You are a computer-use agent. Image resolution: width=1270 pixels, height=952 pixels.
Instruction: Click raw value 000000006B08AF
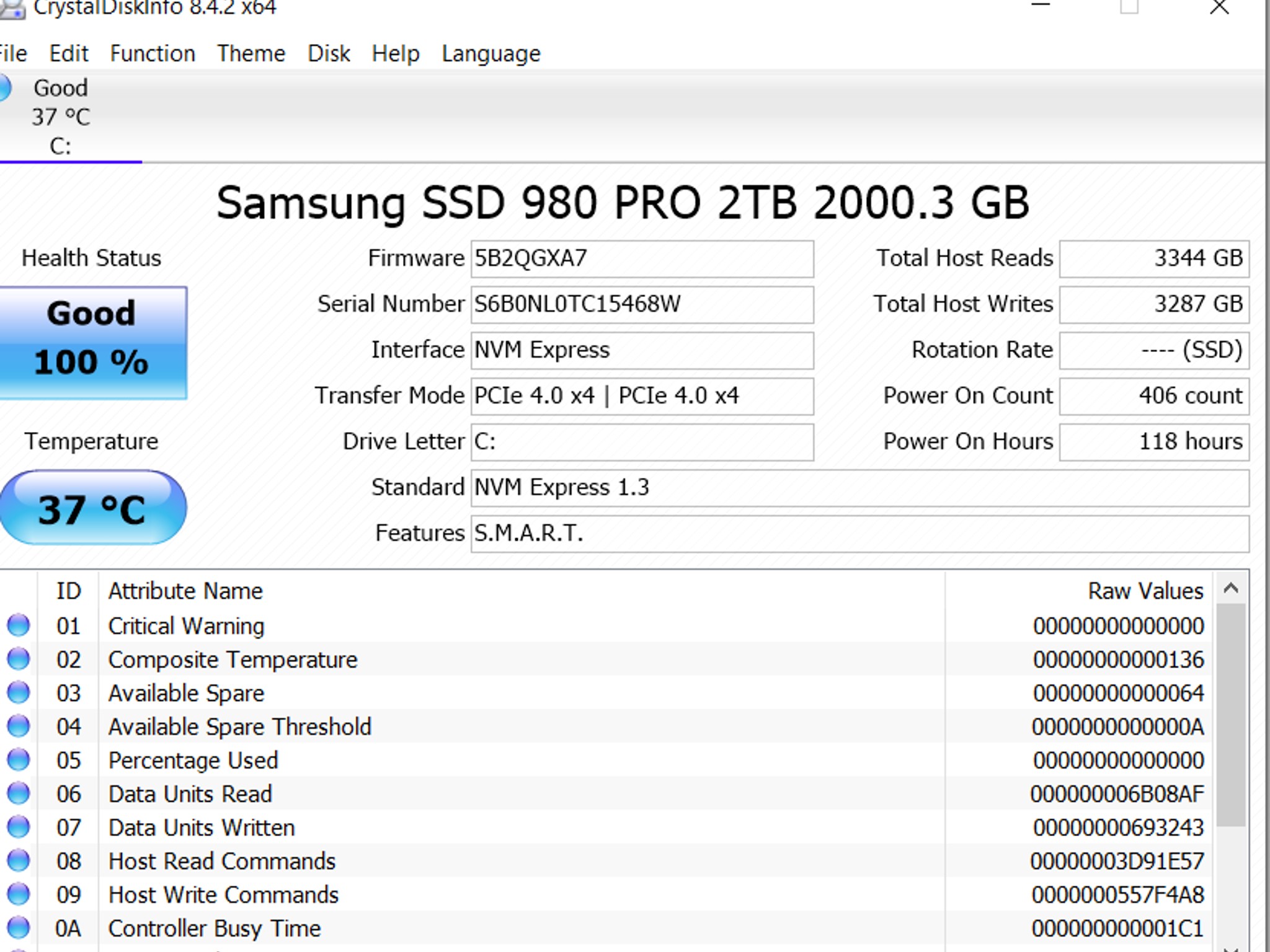click(1117, 794)
